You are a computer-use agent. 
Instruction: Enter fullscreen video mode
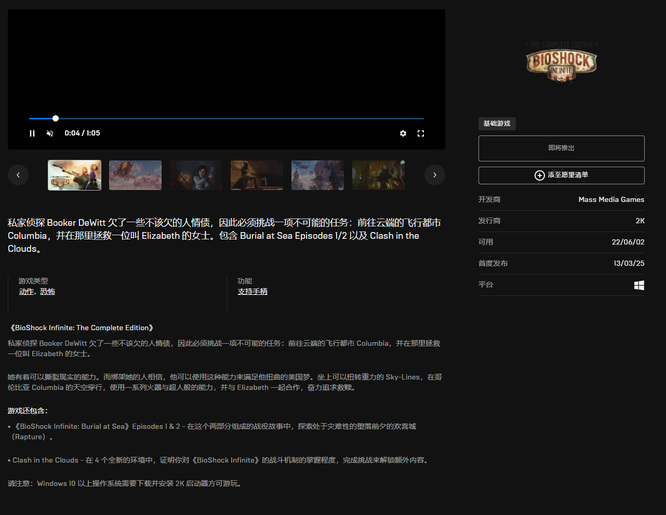(420, 133)
